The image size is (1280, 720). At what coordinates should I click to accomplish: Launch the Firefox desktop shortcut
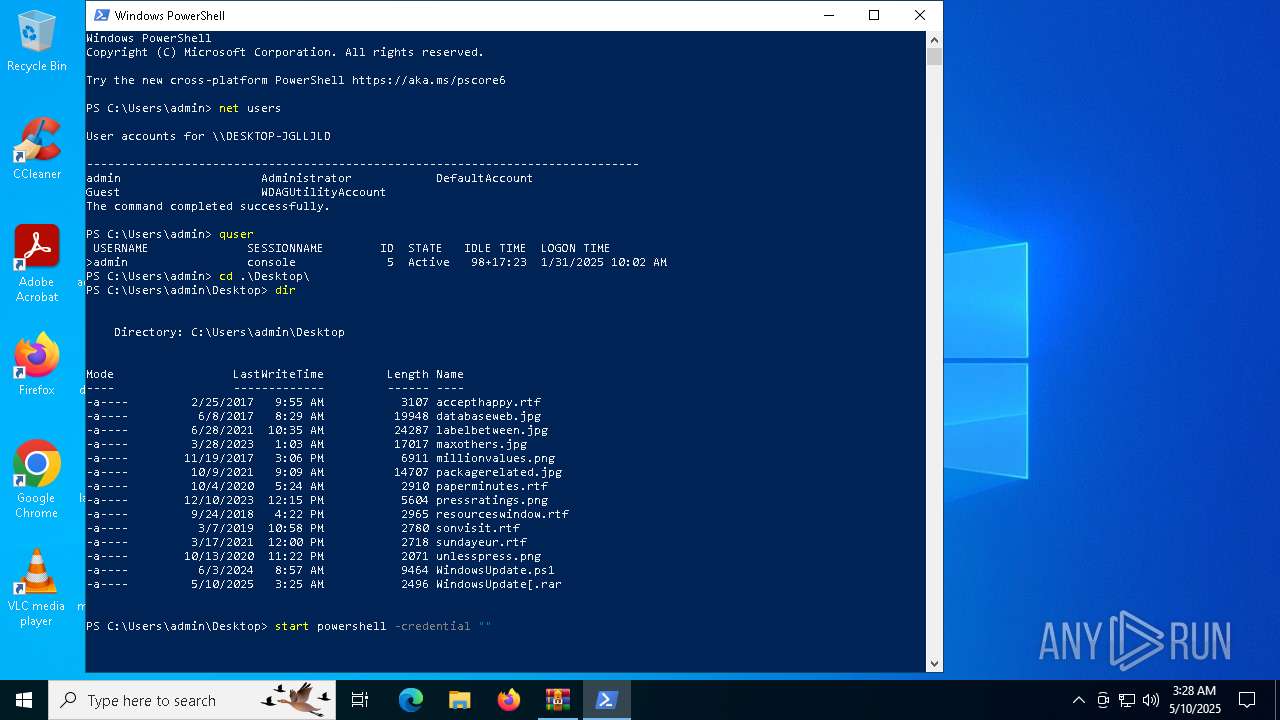37,364
